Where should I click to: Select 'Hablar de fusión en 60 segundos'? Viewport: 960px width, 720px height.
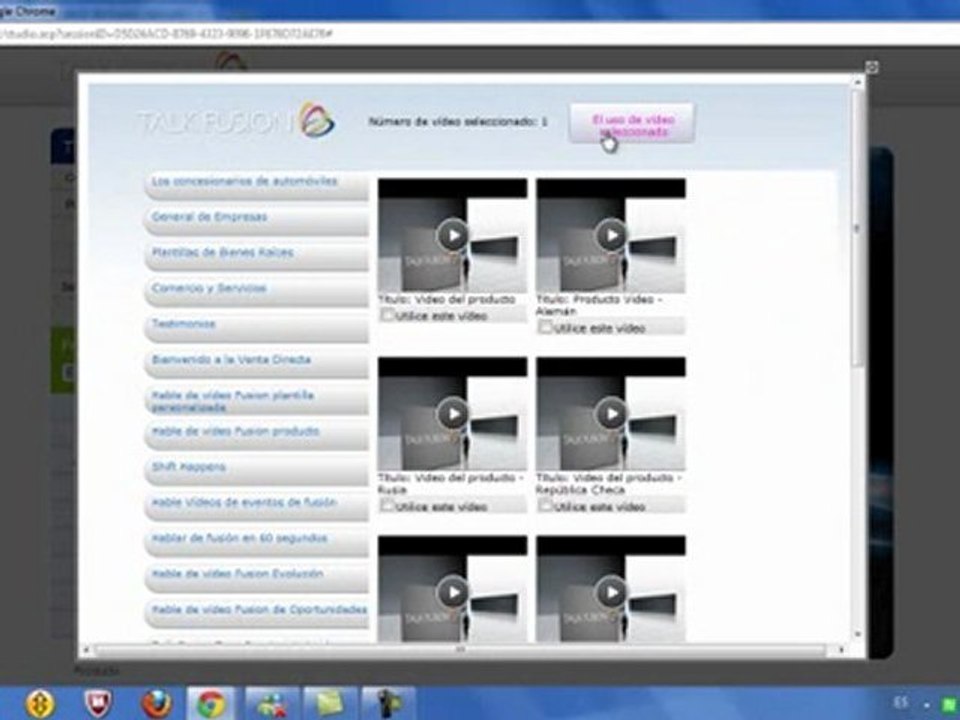point(257,542)
